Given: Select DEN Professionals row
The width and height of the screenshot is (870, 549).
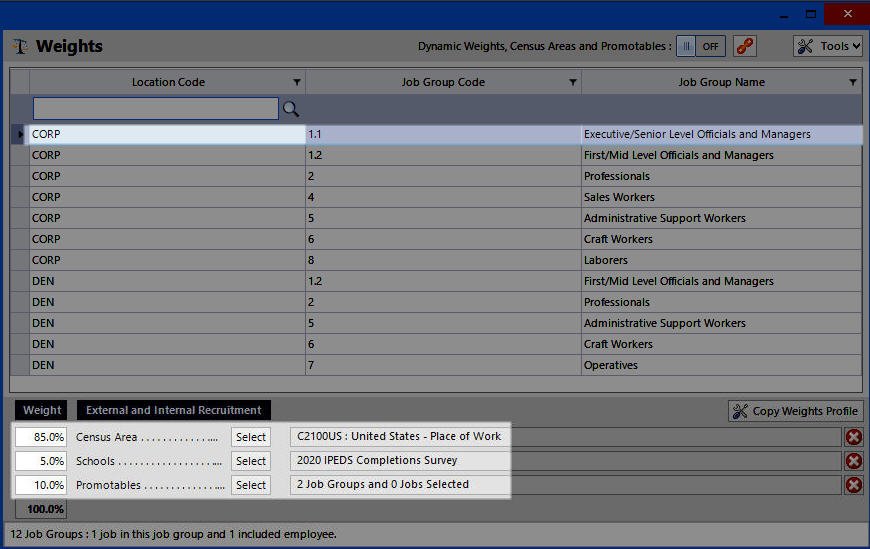Looking at the screenshot, I should pos(436,303).
